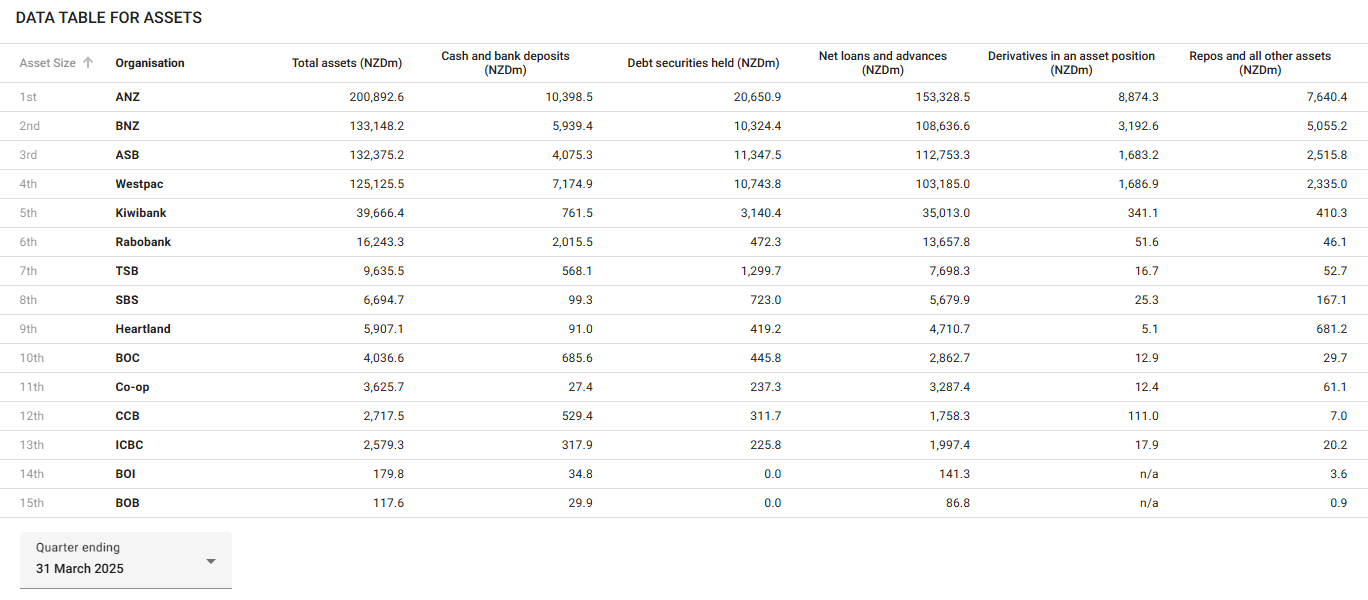1368x600 pixels.
Task: Sort by Net loans and advances header
Action: [x=883, y=63]
